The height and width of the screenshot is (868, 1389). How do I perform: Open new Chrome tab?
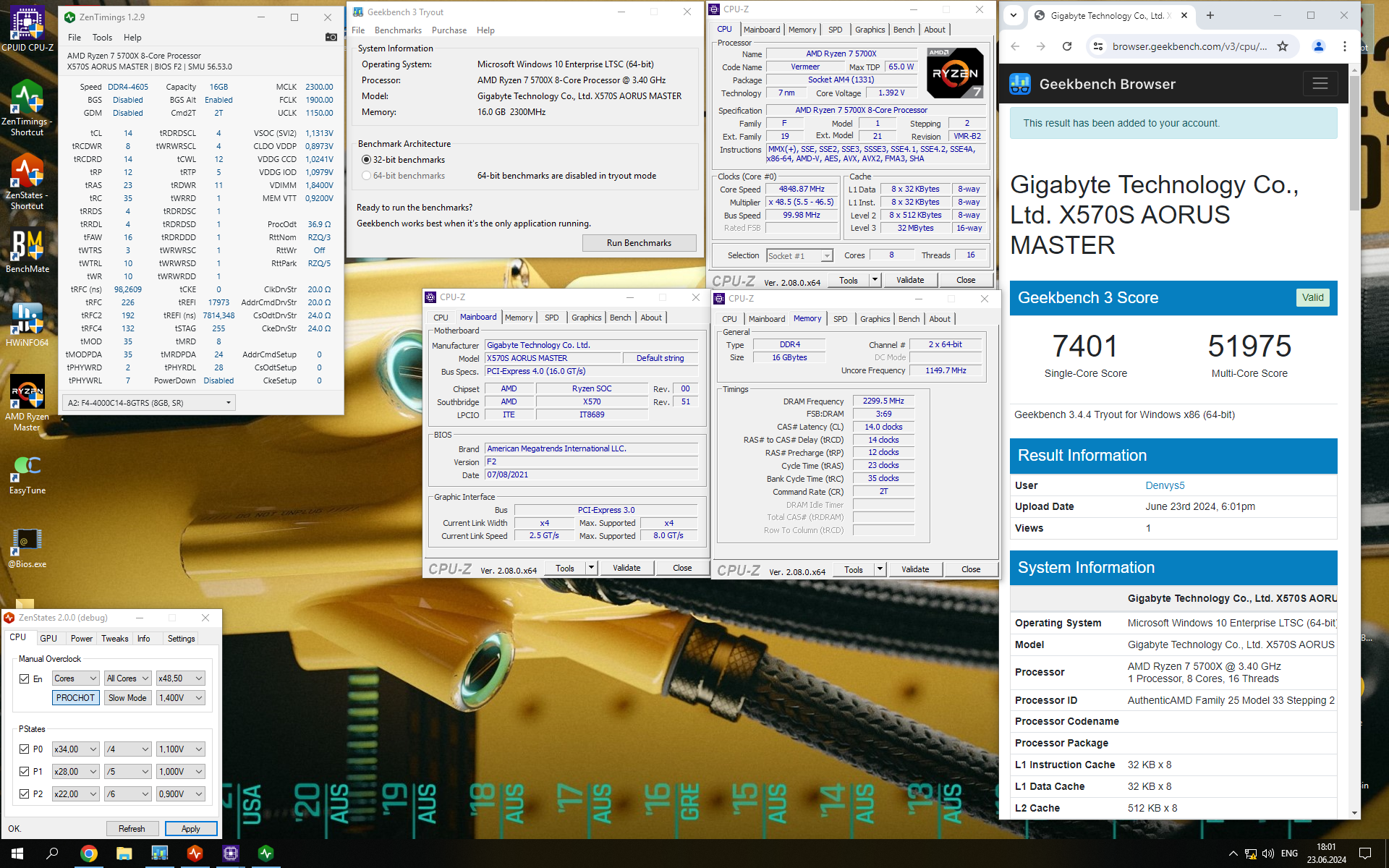[1210, 15]
